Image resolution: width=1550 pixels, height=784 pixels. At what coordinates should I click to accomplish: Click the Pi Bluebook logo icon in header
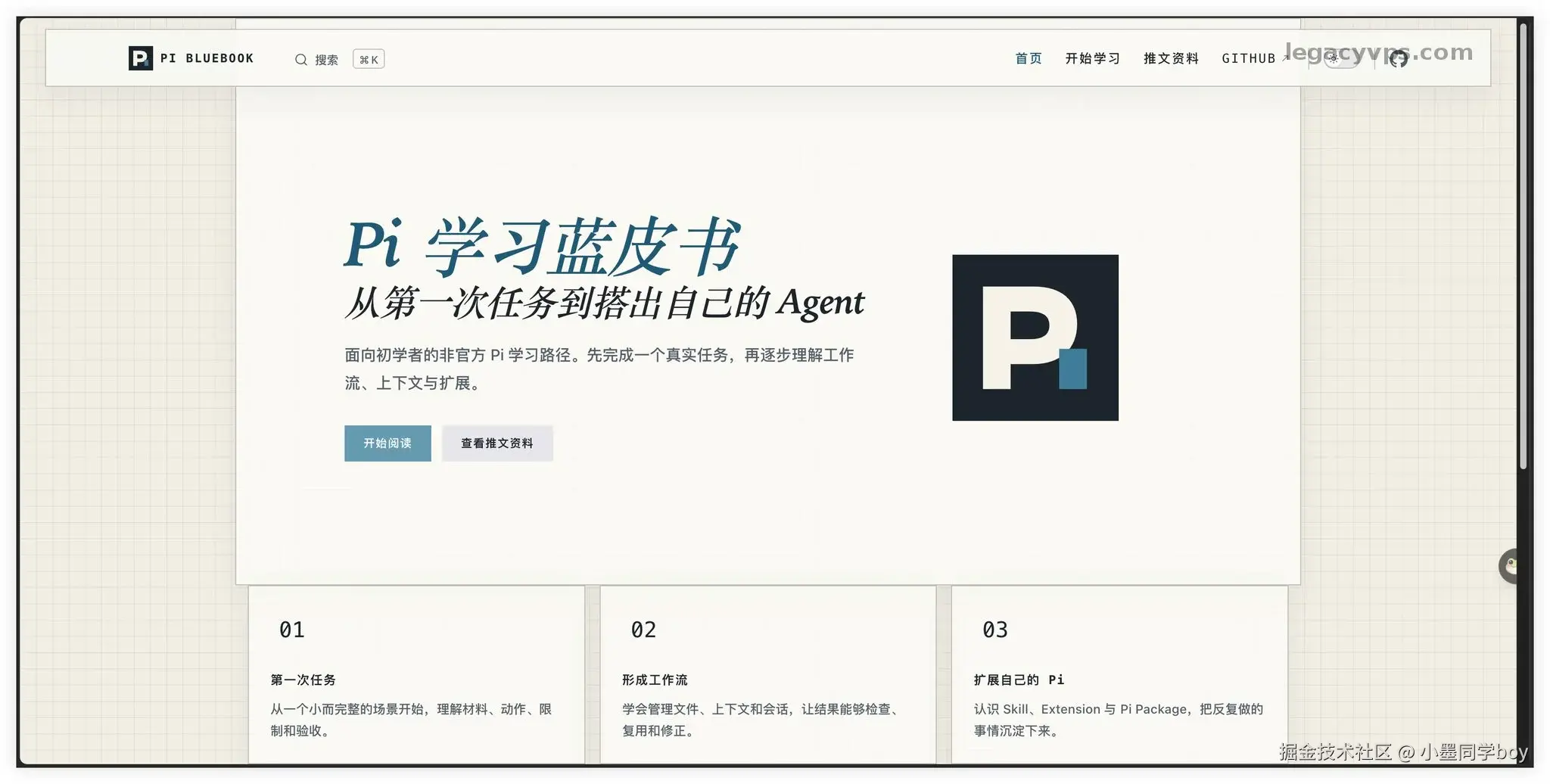[141, 58]
